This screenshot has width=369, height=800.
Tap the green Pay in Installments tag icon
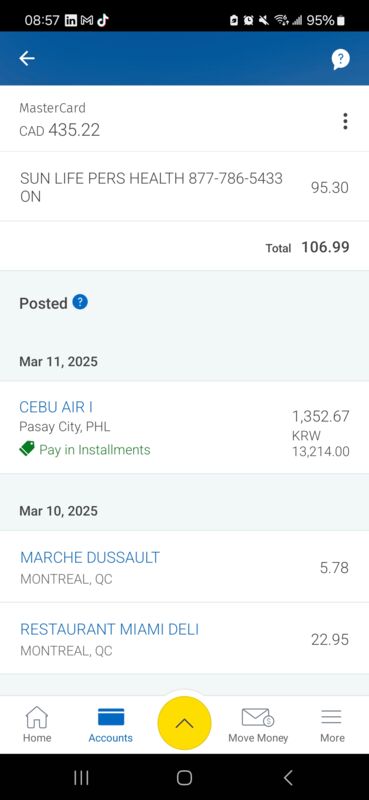(27, 449)
